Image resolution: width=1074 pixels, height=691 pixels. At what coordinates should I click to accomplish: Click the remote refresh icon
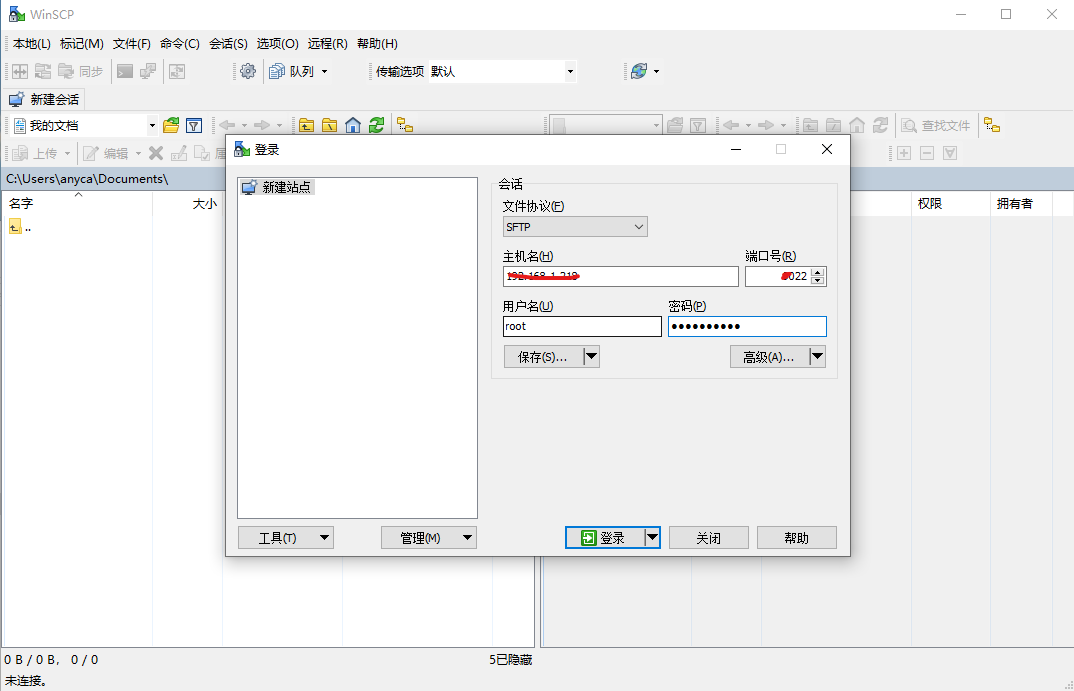880,125
